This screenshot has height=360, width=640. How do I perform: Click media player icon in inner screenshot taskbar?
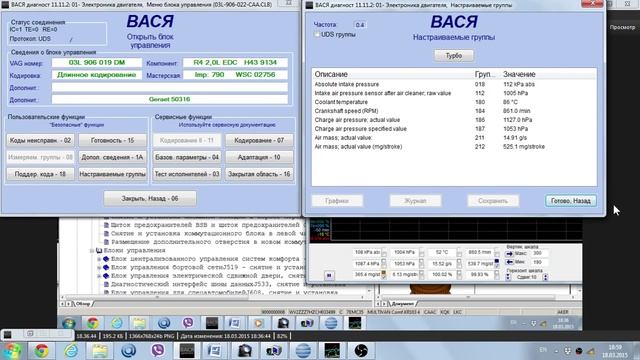click(x=258, y=323)
